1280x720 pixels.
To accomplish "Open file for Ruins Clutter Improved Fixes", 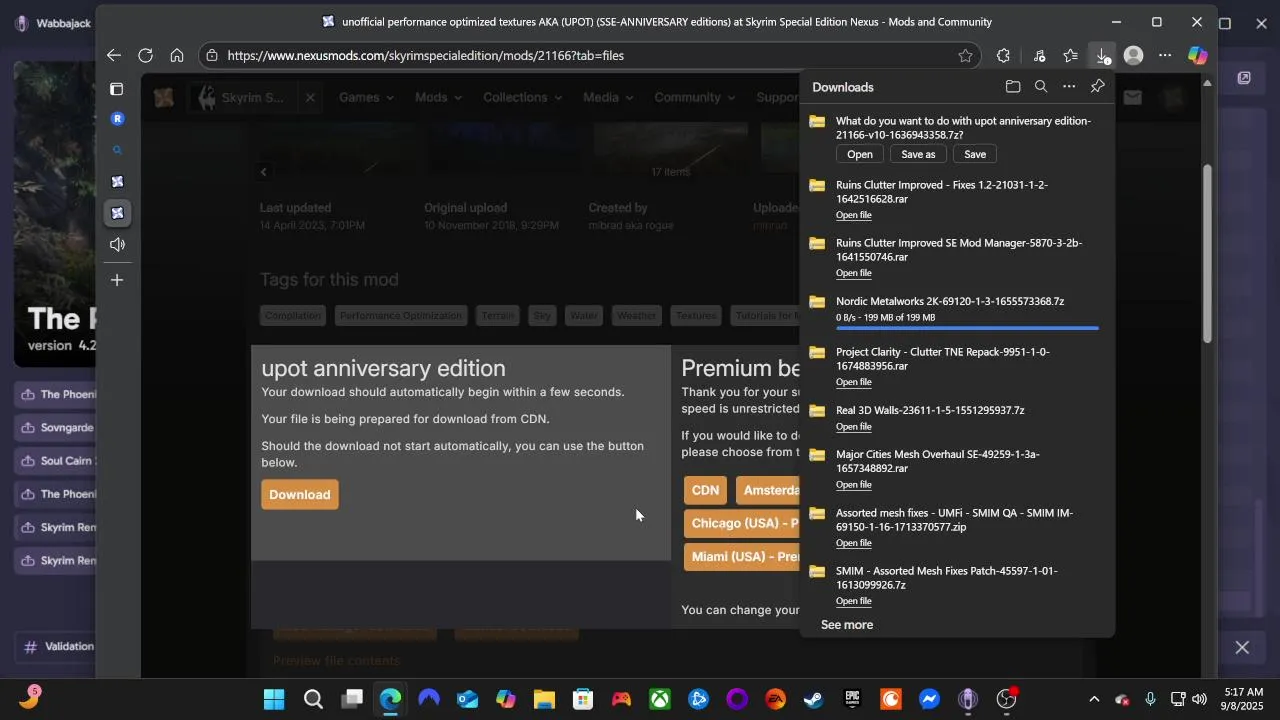I will tap(853, 215).
